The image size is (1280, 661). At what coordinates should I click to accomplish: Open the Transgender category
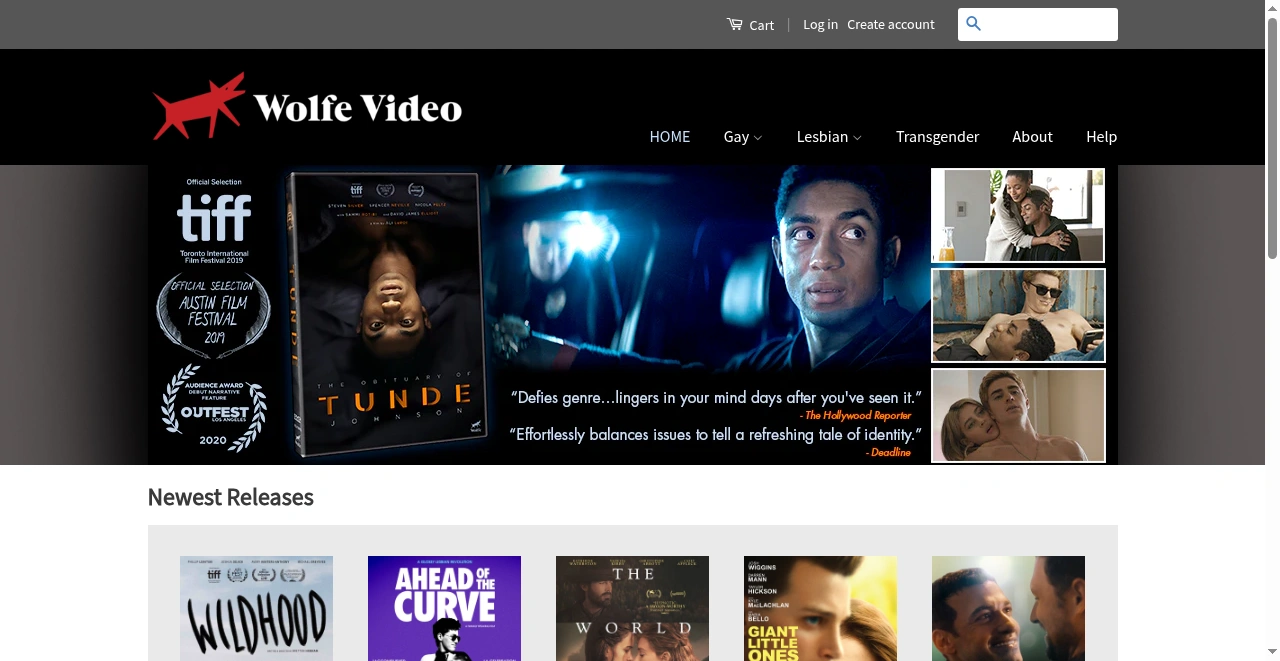coord(938,137)
